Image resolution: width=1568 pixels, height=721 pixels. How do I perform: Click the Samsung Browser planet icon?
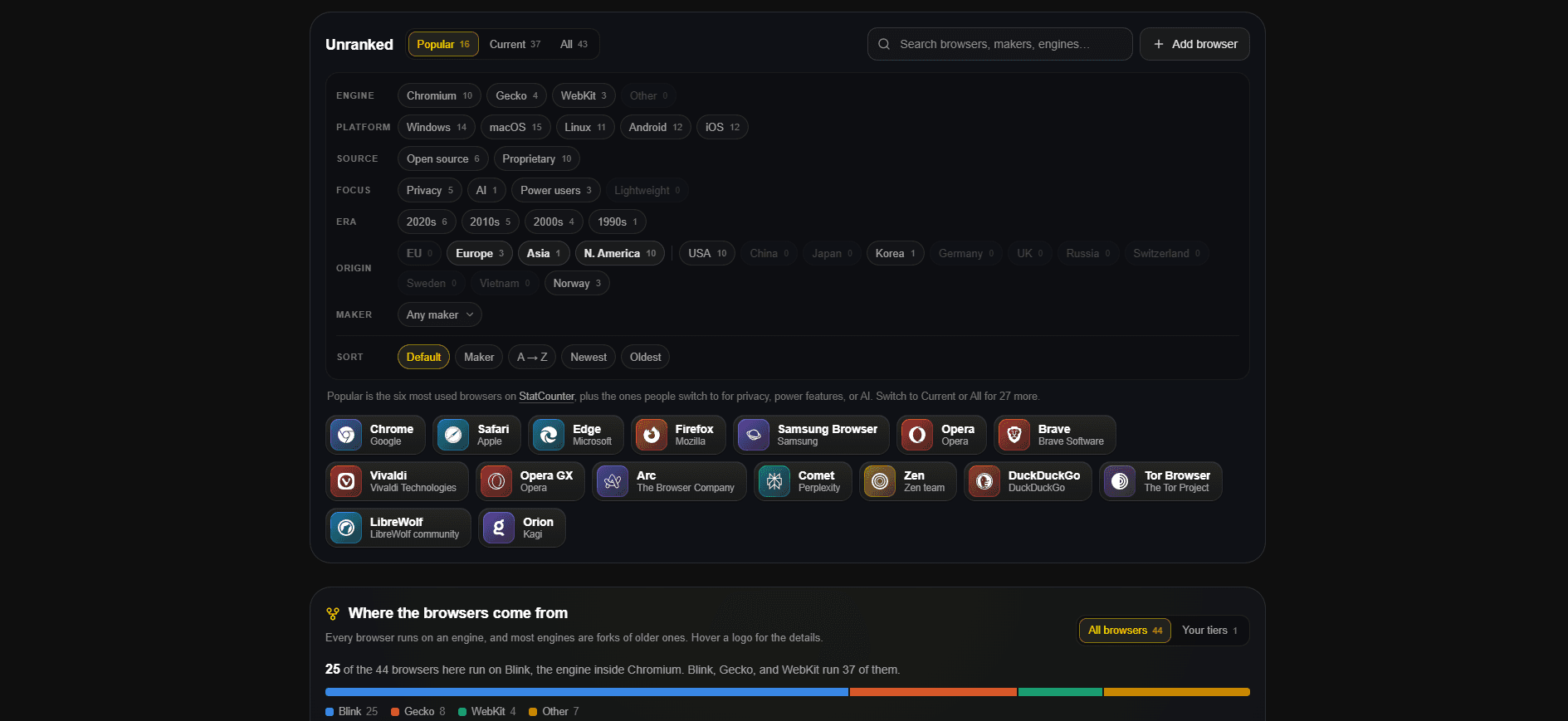[754, 435]
